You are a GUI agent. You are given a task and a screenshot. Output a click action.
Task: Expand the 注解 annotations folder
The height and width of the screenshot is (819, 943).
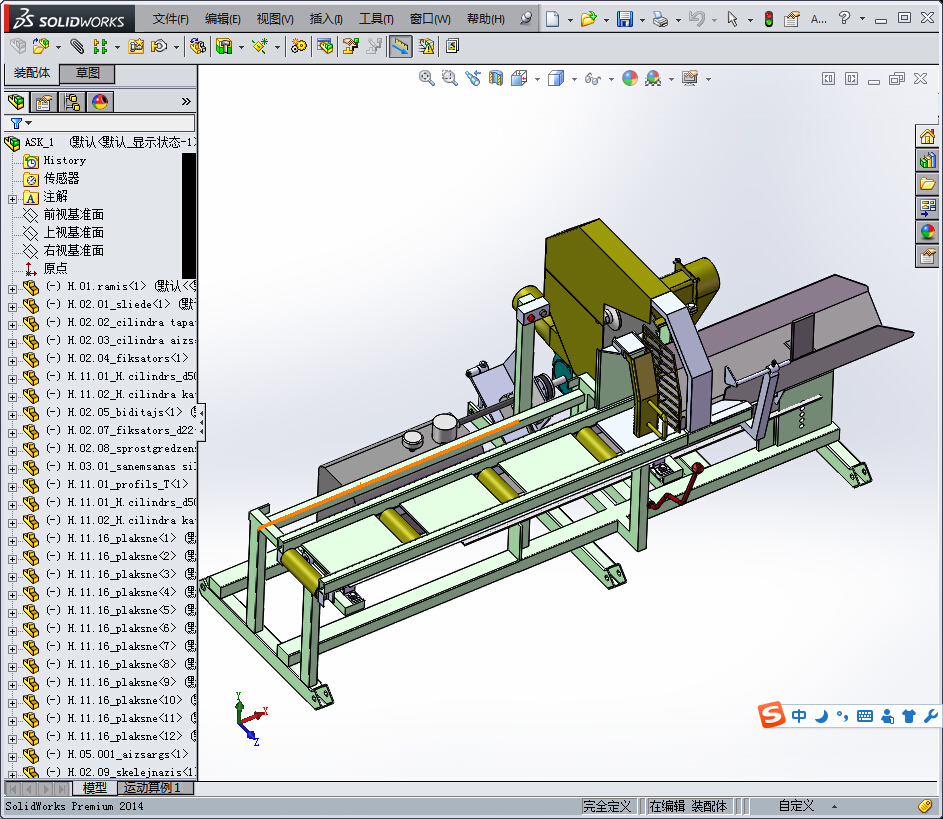[12, 198]
